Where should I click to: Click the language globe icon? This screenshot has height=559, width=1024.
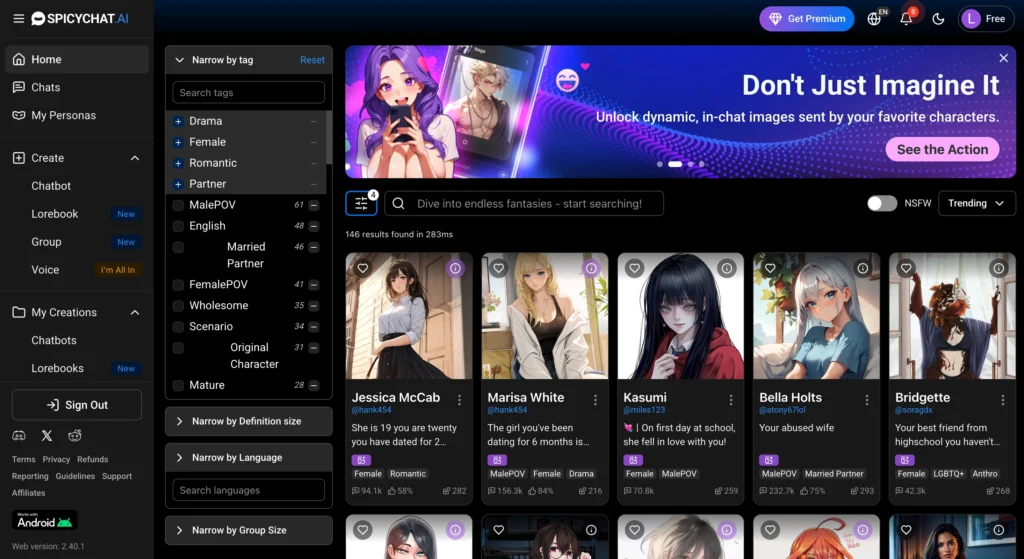pos(874,19)
